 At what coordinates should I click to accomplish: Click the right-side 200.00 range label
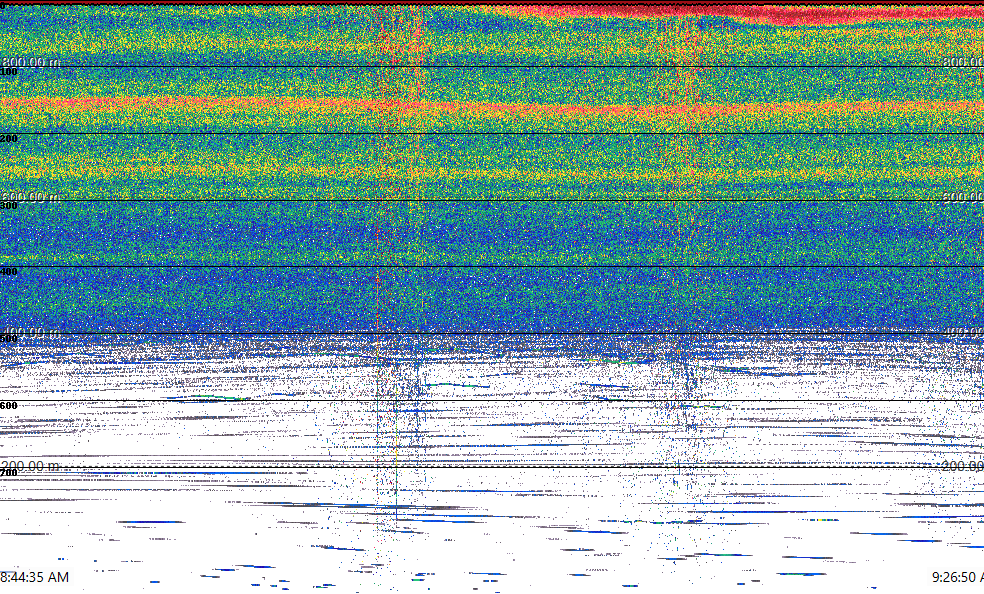tap(963, 466)
